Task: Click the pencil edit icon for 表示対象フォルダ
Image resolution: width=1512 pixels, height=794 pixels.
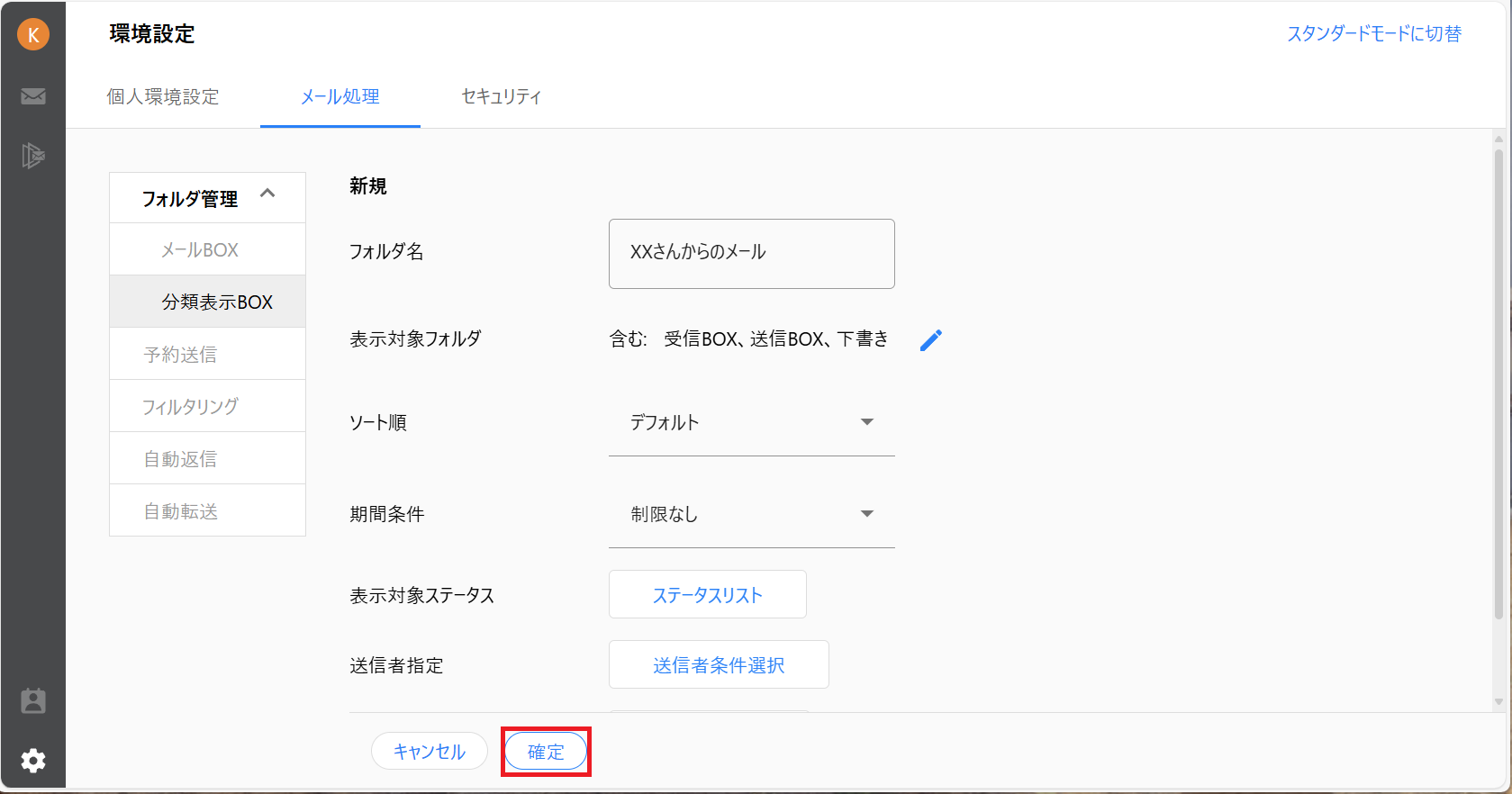Action: coord(931,339)
